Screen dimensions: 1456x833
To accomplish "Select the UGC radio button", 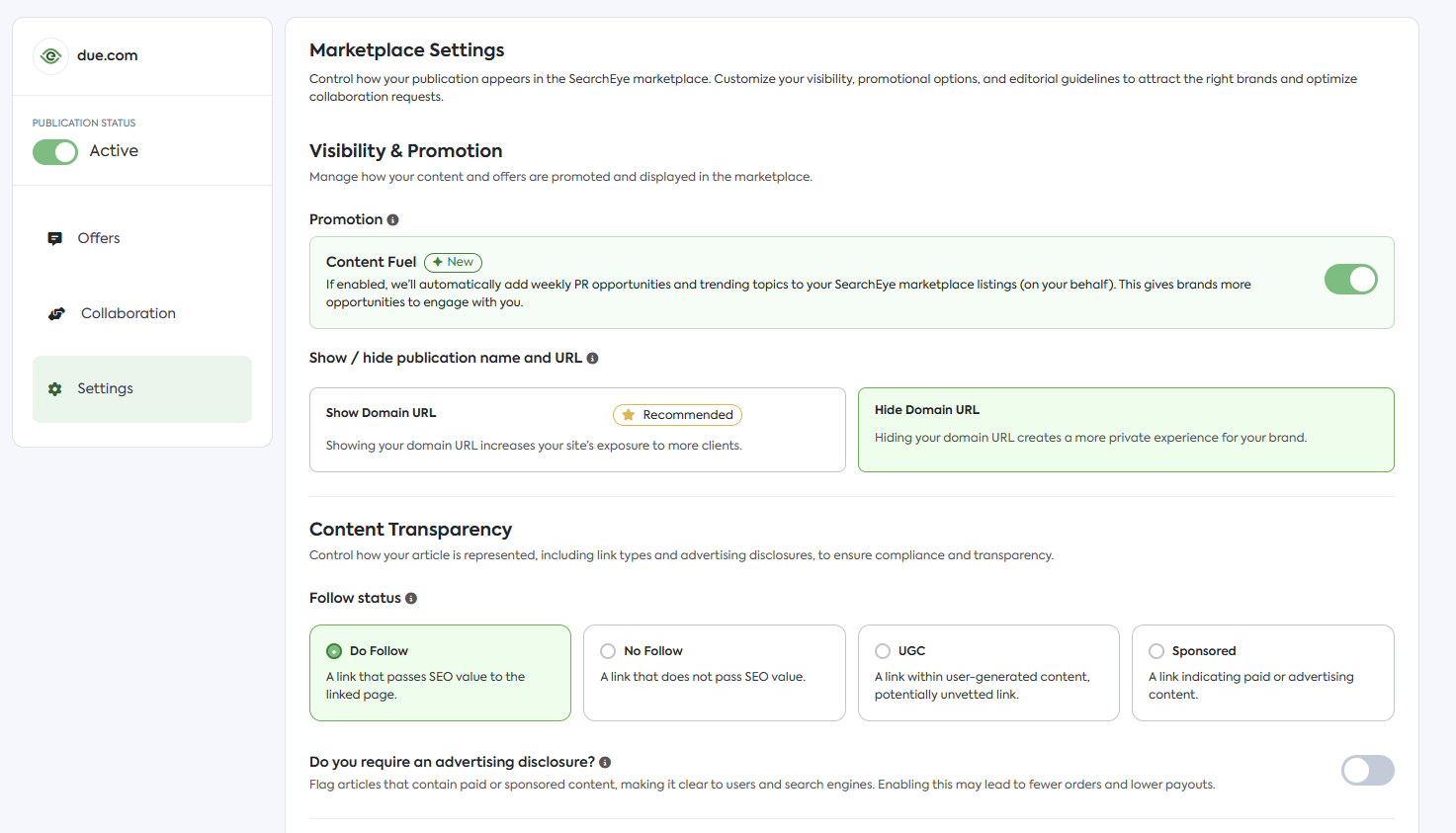I will point(883,651).
